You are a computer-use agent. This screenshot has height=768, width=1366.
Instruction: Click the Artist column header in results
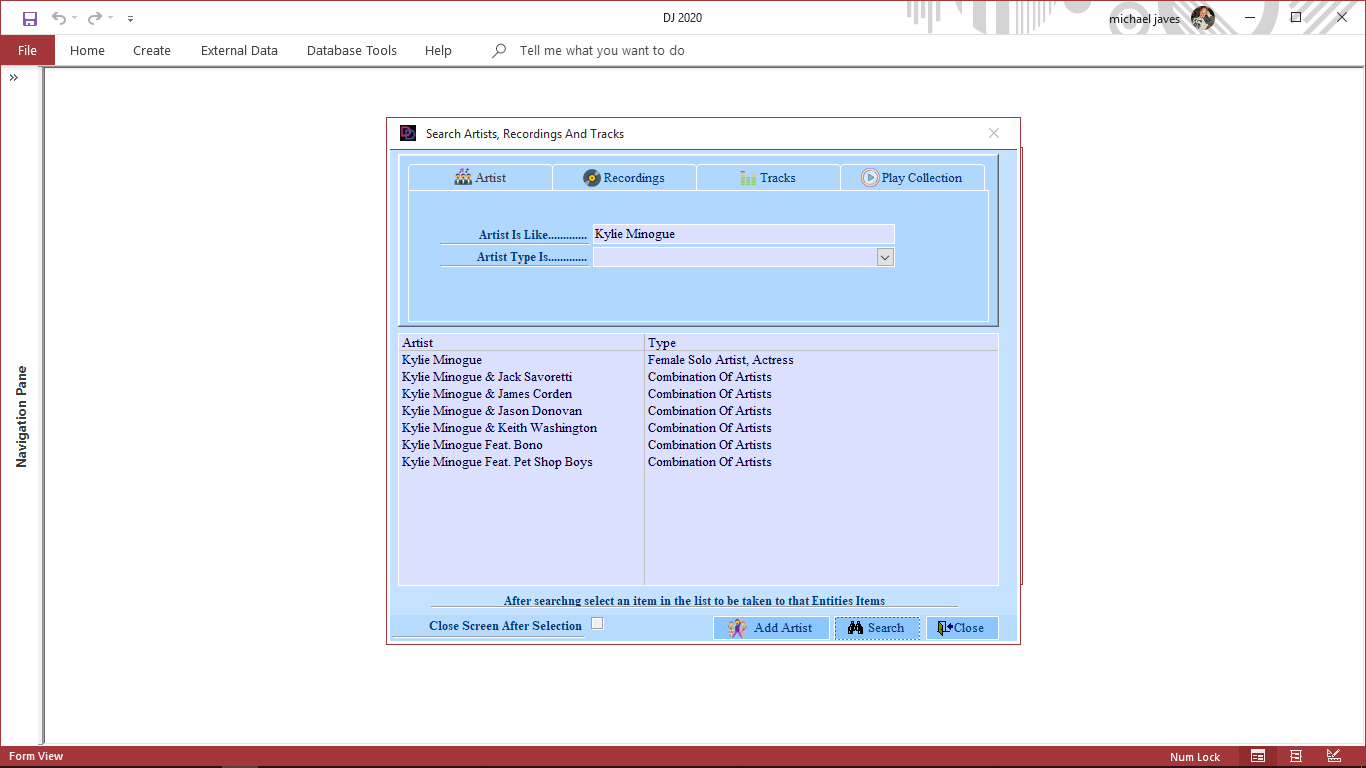(521, 343)
